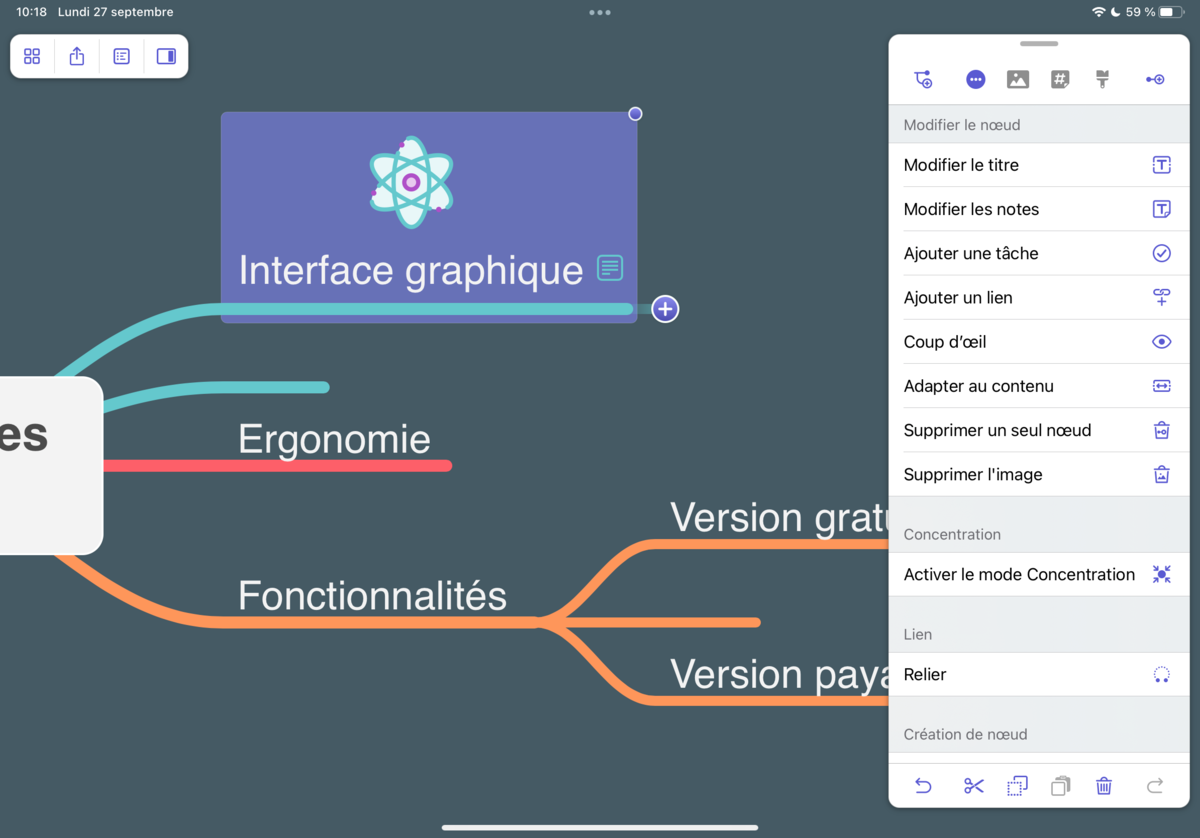Image resolution: width=1200 pixels, height=838 pixels.
Task: Toggle the side panel icon
Action: coord(166,56)
